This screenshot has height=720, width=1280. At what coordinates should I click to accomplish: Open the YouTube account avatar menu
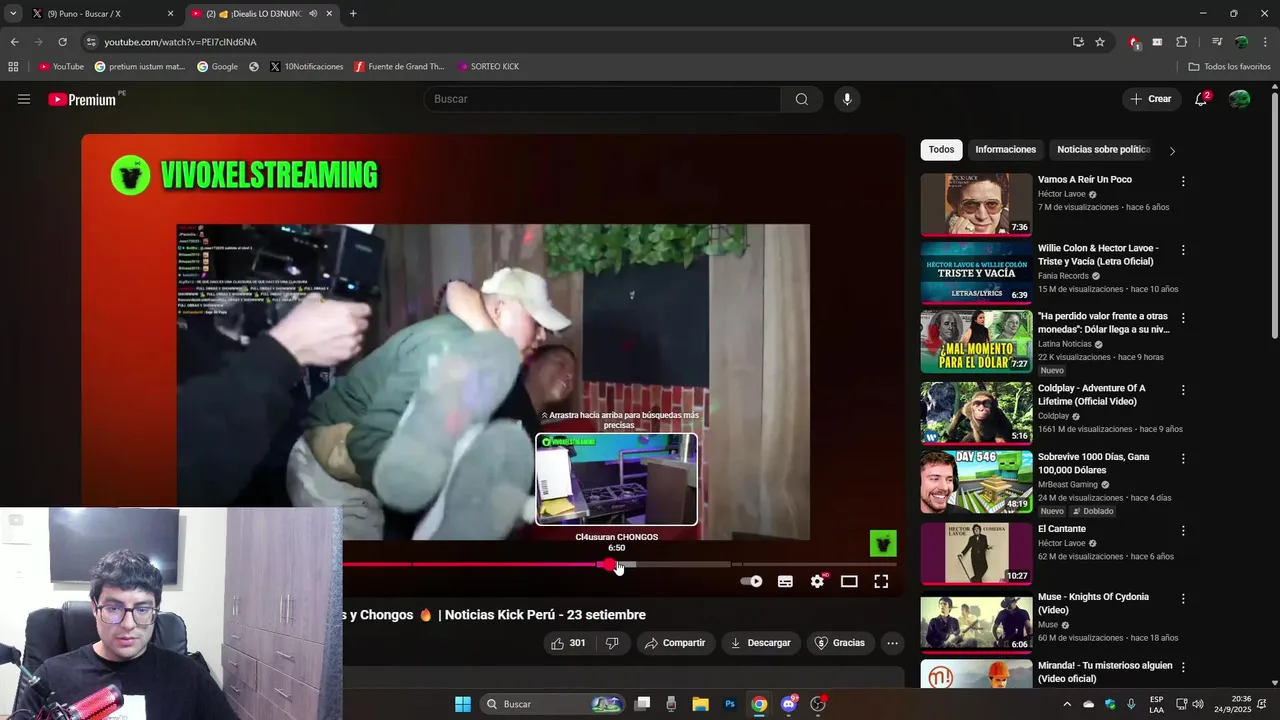coord(1239,99)
